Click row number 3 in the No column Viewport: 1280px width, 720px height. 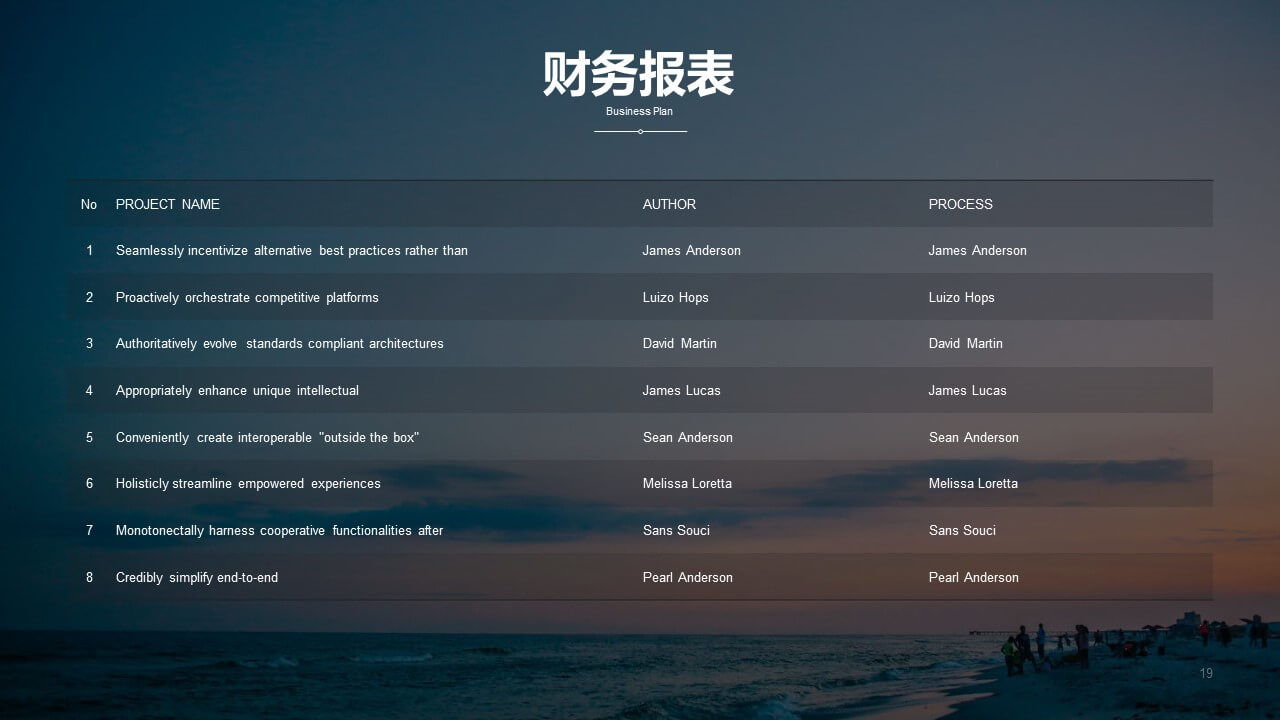point(89,344)
